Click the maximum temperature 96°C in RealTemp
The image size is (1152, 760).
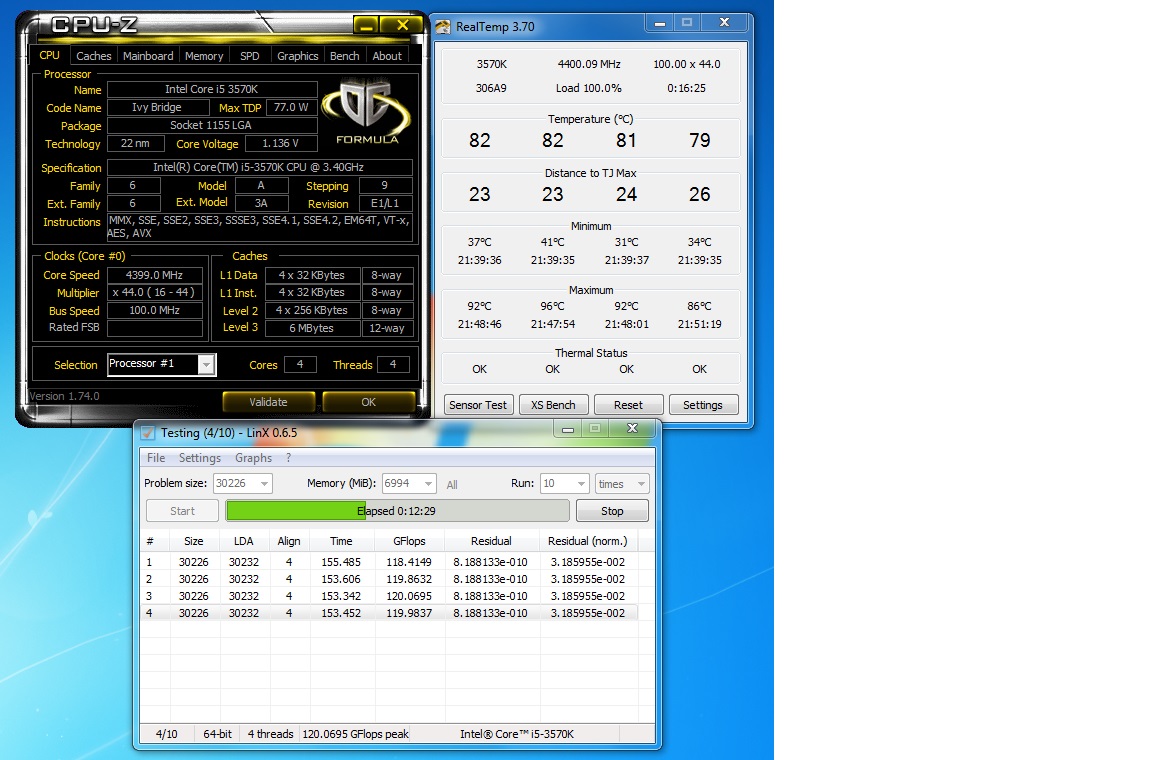coord(552,306)
